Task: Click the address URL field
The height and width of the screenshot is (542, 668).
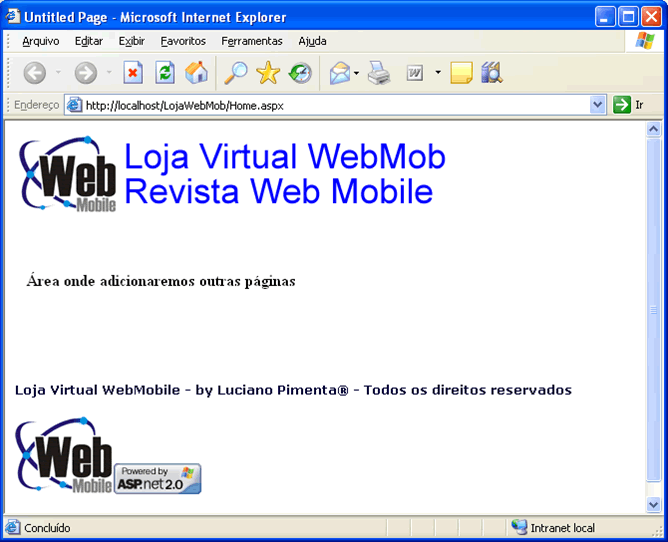Action: tap(337, 105)
